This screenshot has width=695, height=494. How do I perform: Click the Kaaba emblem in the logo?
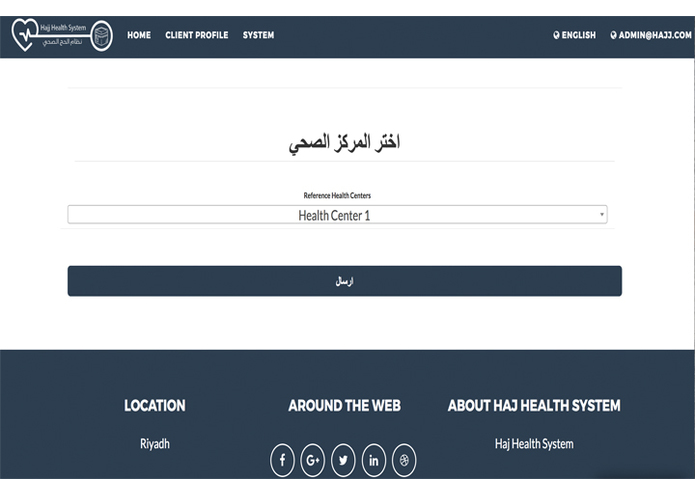[102, 36]
